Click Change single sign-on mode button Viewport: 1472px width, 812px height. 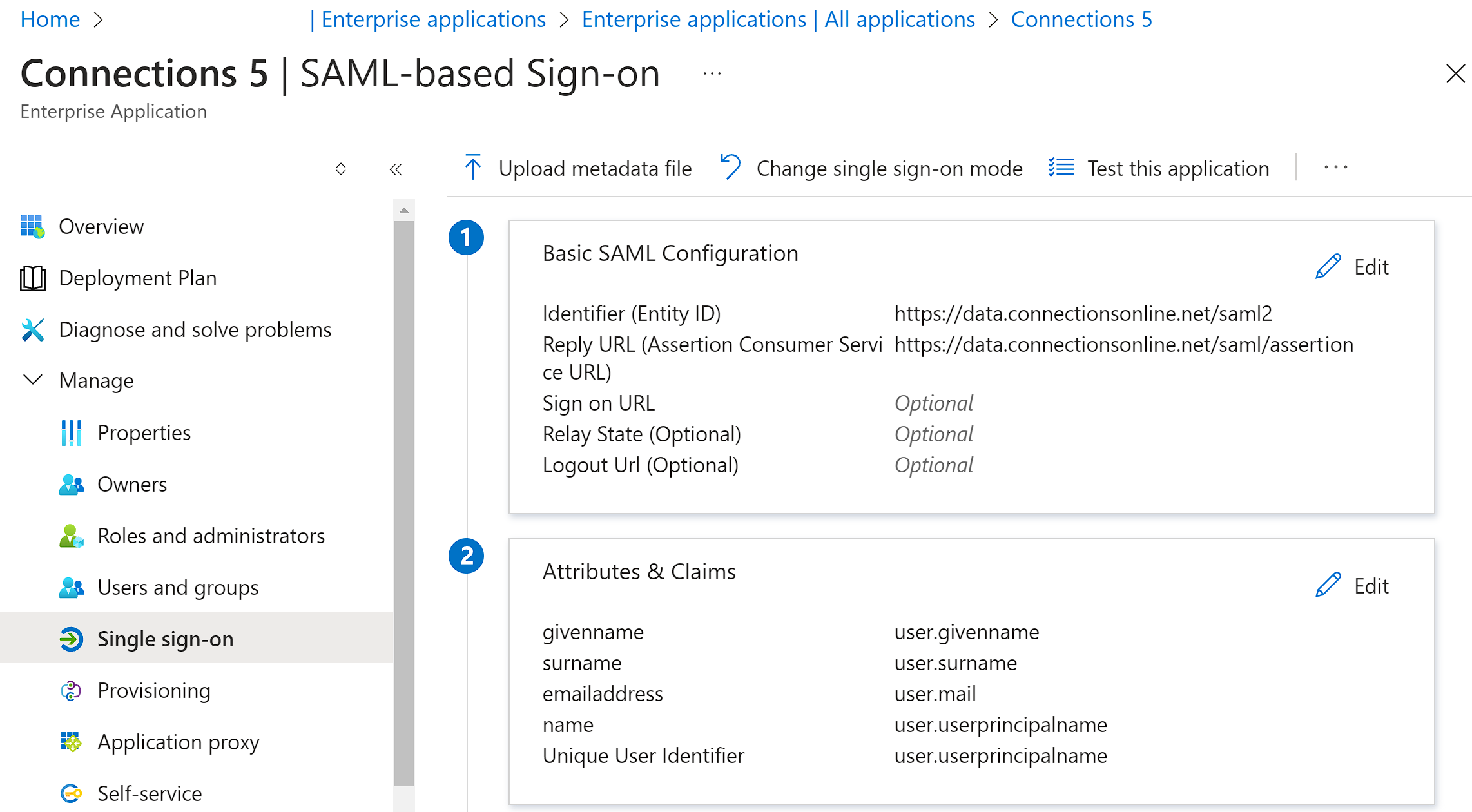(x=871, y=168)
